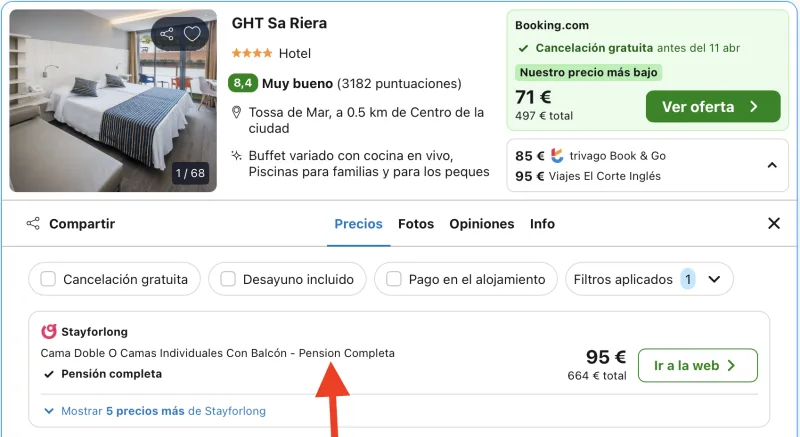Click the Cancelación gratuita antes del 11 abr text
Screen dimensions: 800x437
point(637,48)
